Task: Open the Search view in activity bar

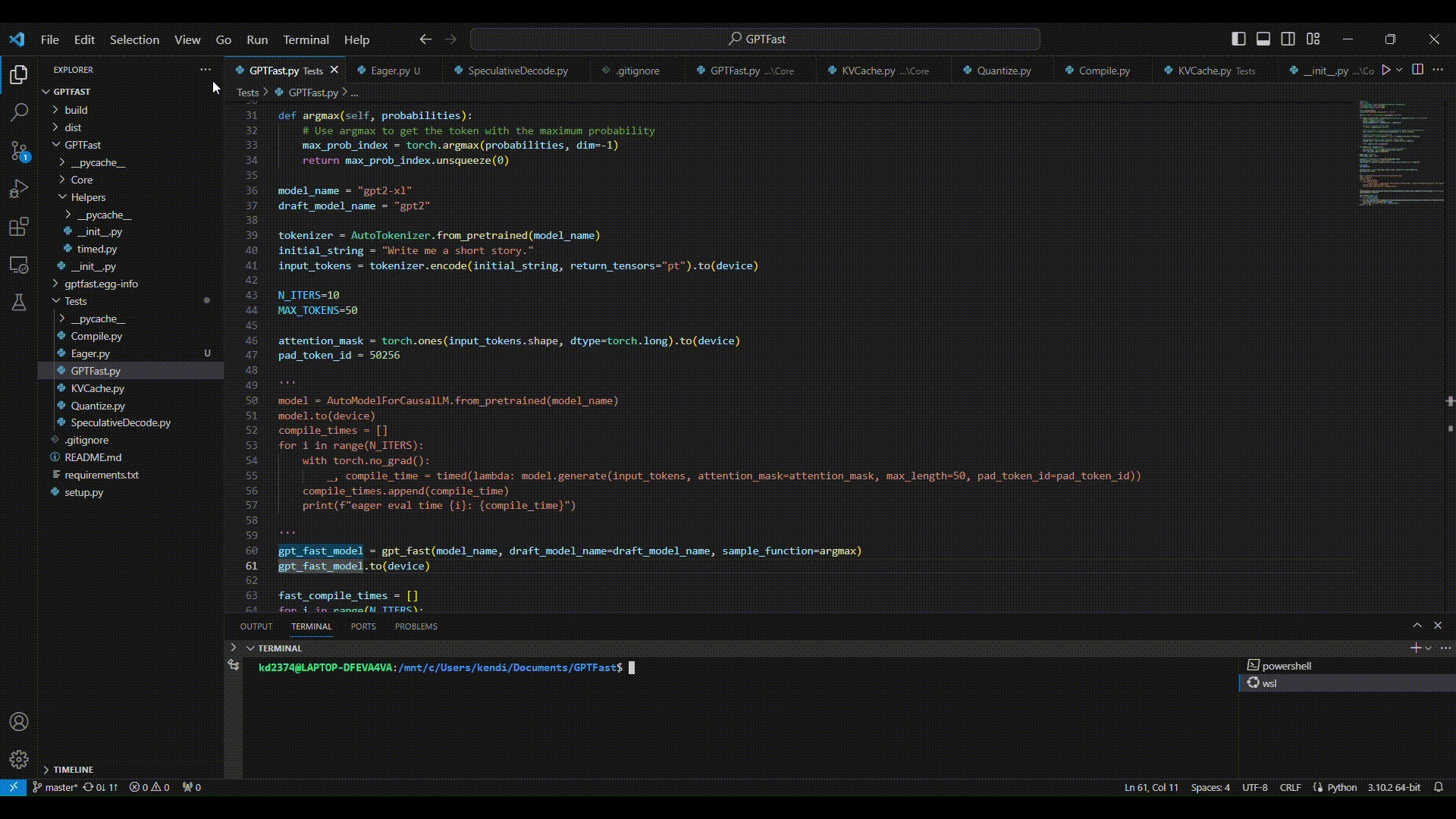Action: point(19,112)
